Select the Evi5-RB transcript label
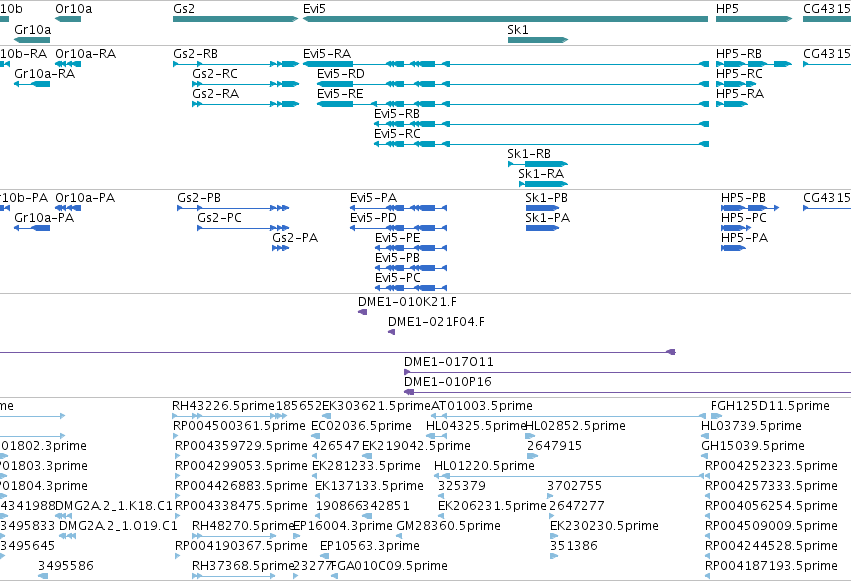Screen dimensions: 851x581 point(397,114)
